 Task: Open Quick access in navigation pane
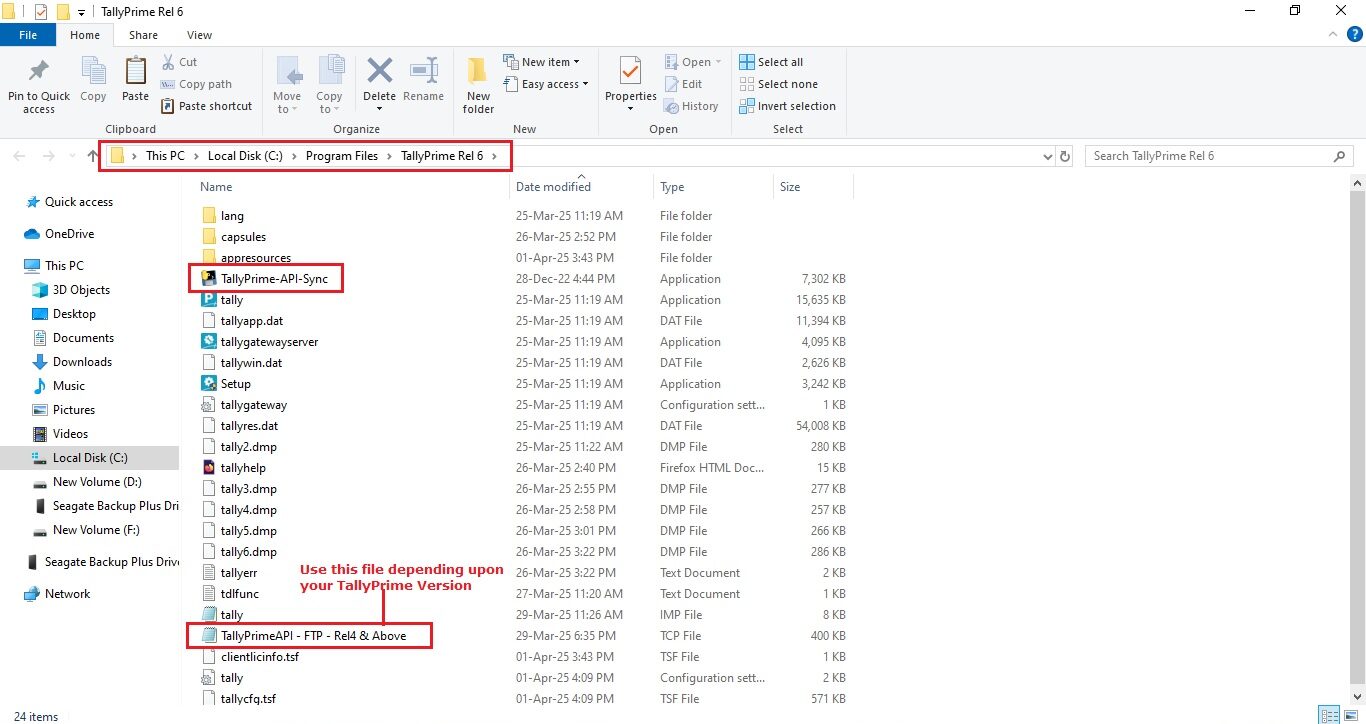click(79, 202)
